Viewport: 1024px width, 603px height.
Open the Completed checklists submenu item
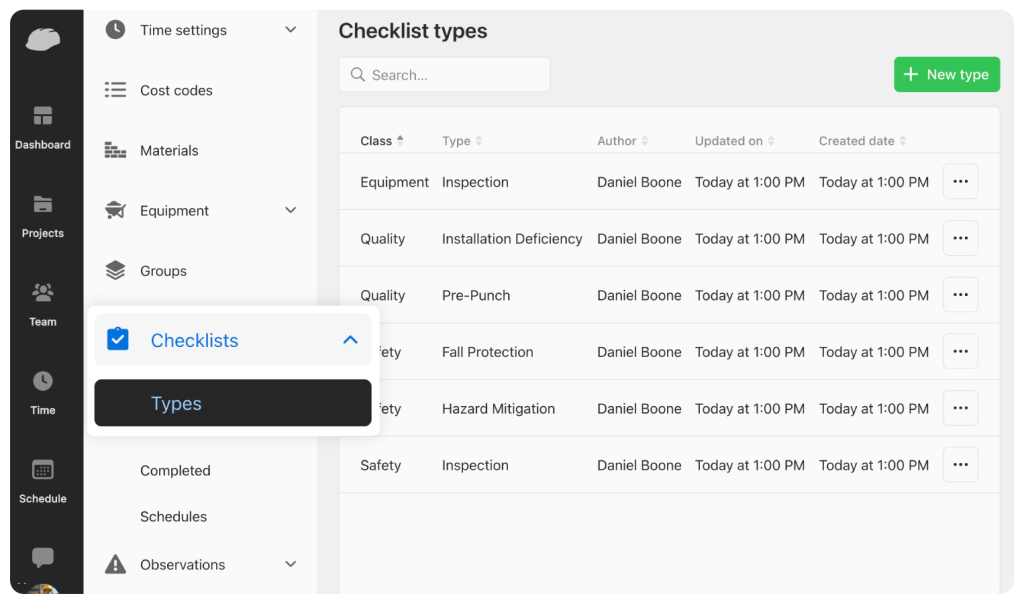(x=175, y=471)
